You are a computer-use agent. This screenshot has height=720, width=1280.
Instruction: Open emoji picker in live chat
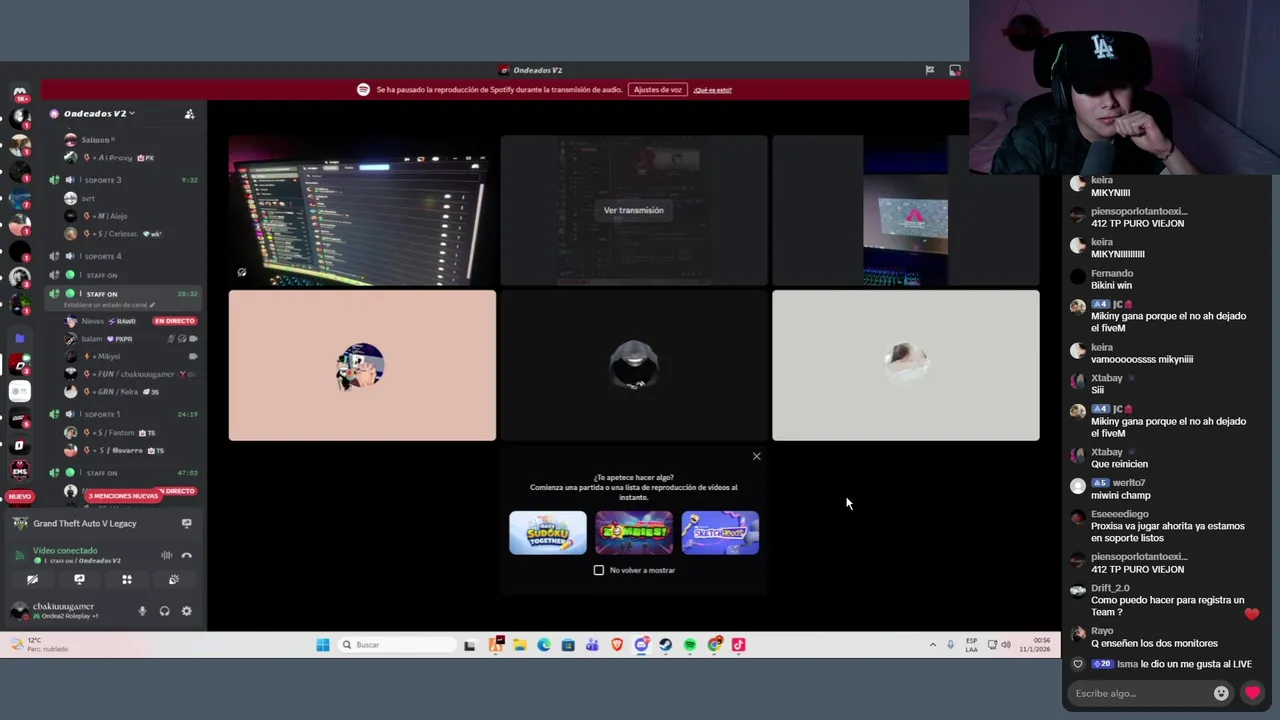(1221, 693)
